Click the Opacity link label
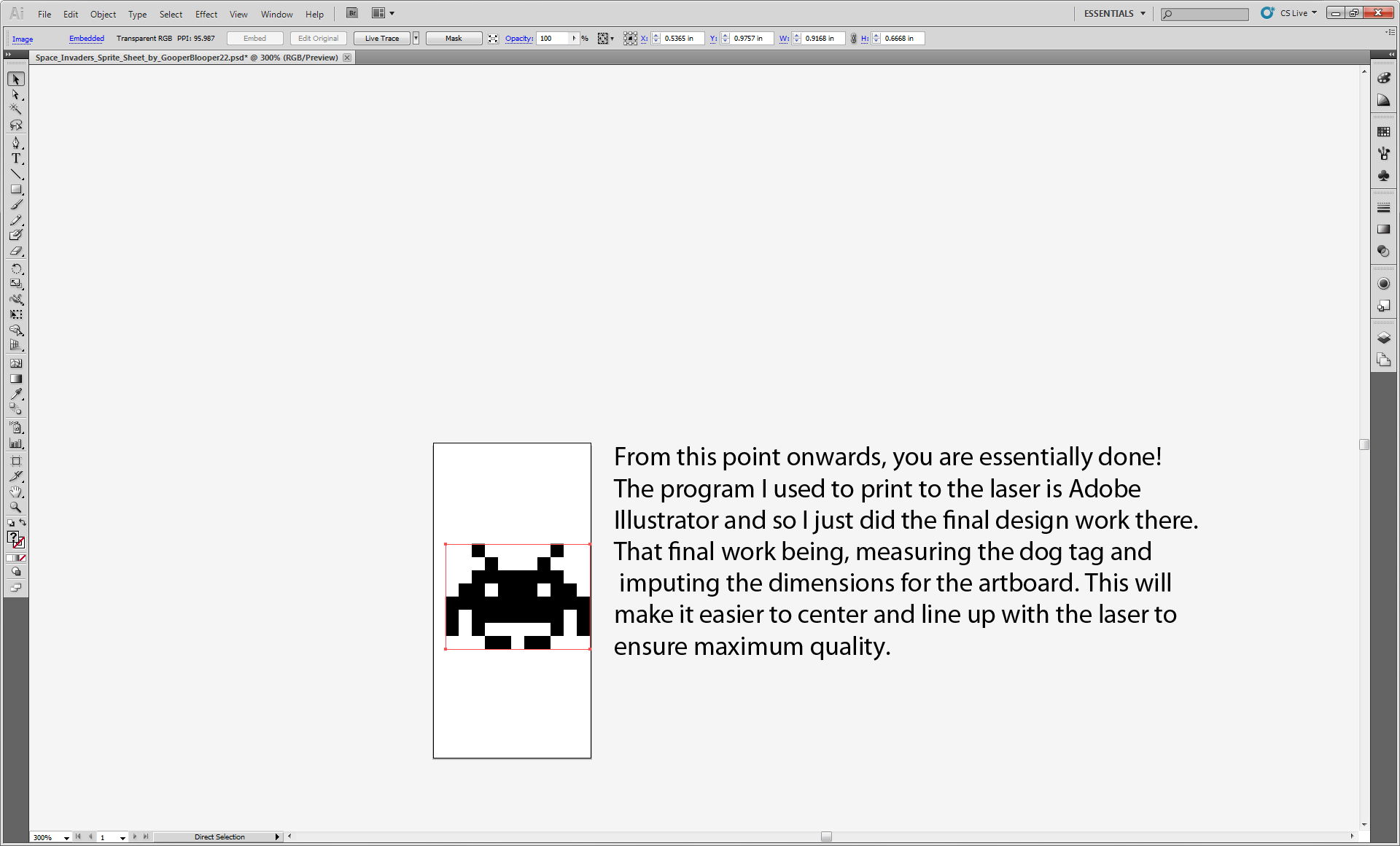1400x846 pixels. [519, 39]
